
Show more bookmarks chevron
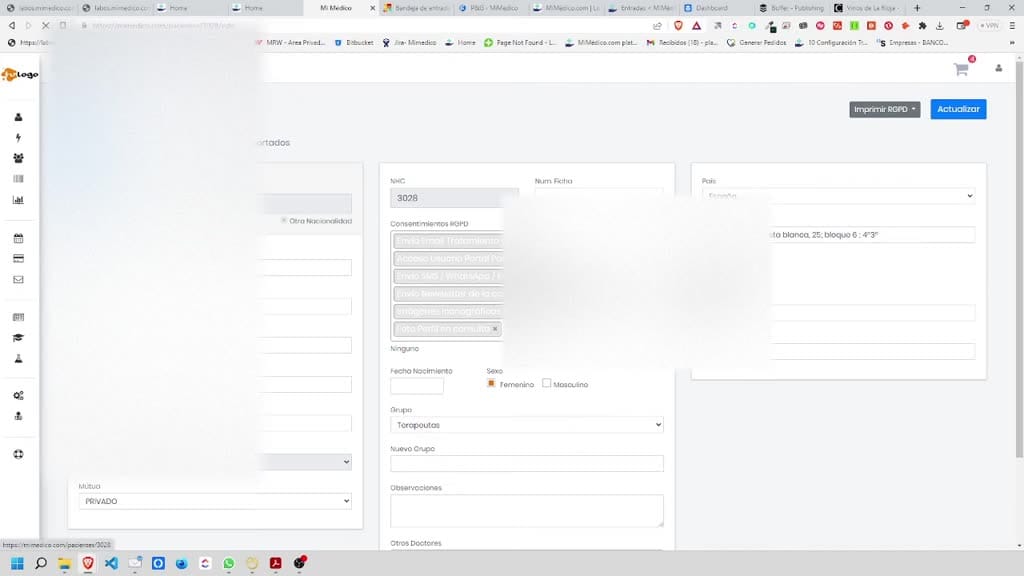pos(1012,42)
